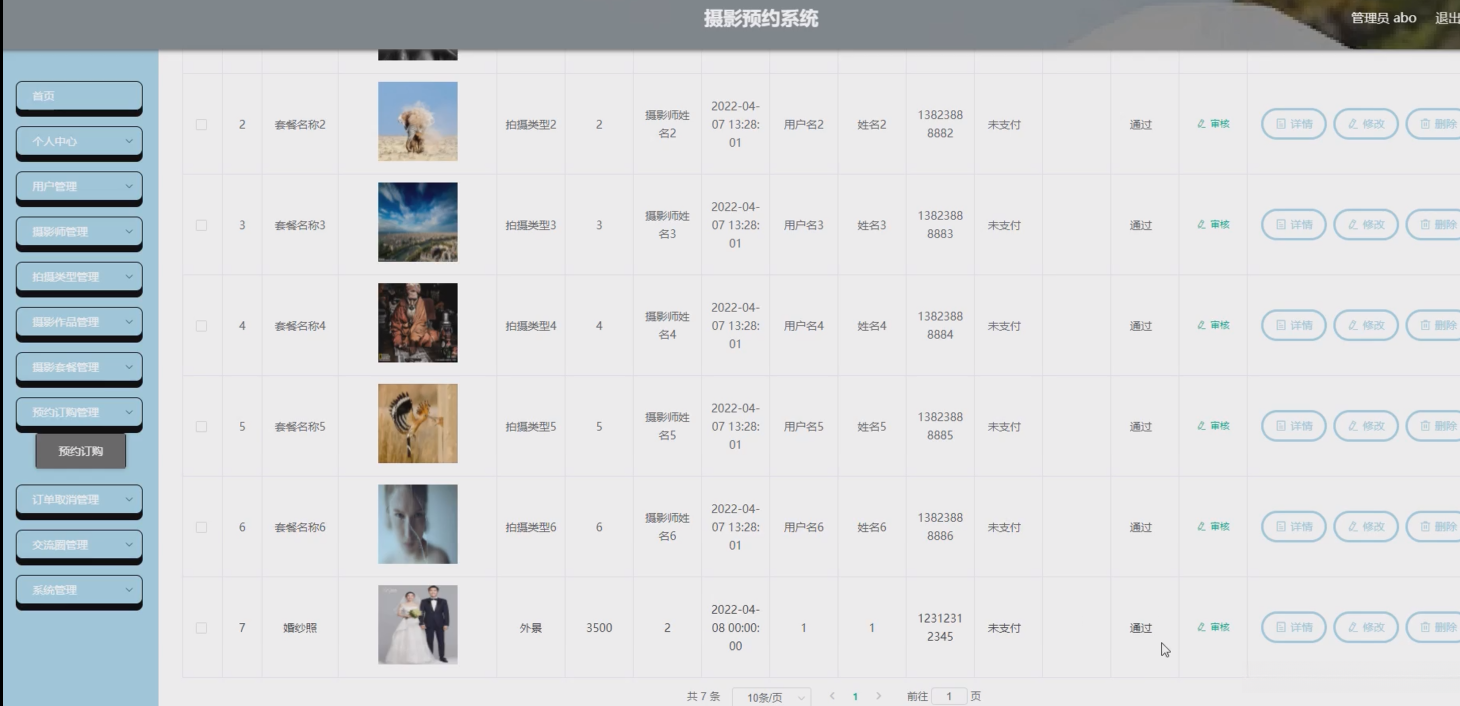
Task: Open the city skyline thumbnail in row 套餐名称3
Action: [418, 222]
